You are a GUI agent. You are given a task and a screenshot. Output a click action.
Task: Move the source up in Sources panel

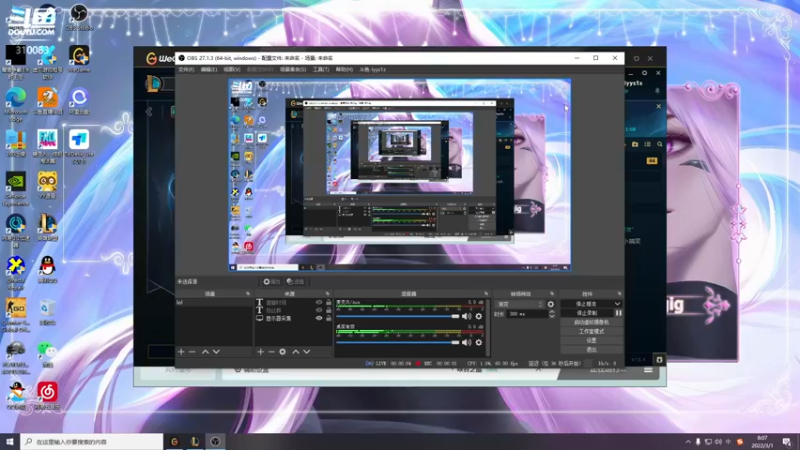coord(295,352)
